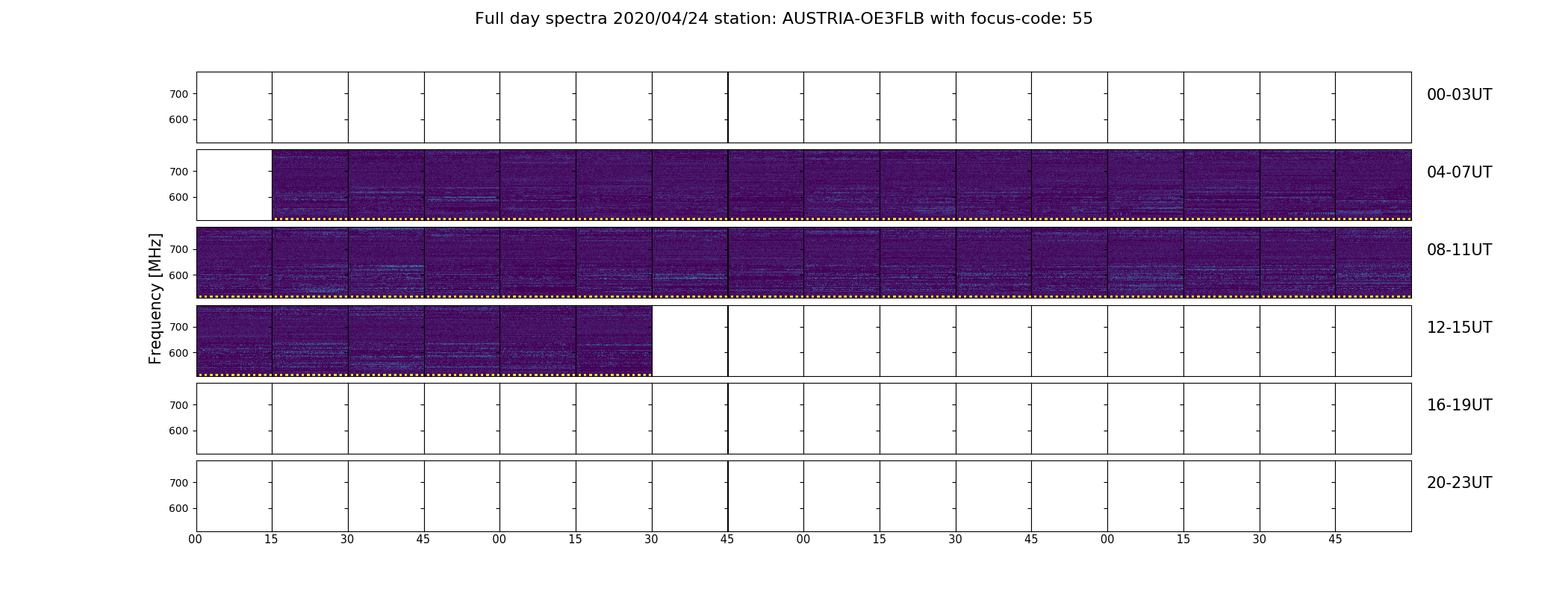Click the 700 tick label in 12-15UT row
The width and height of the screenshot is (1568, 597).
(178, 327)
